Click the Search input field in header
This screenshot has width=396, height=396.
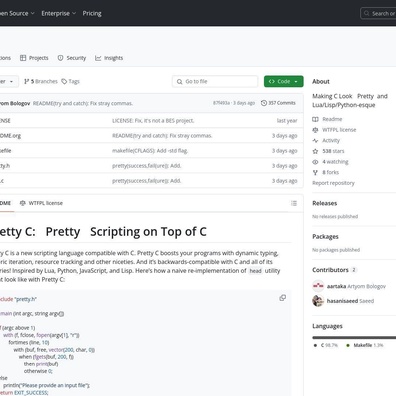pos(378,13)
